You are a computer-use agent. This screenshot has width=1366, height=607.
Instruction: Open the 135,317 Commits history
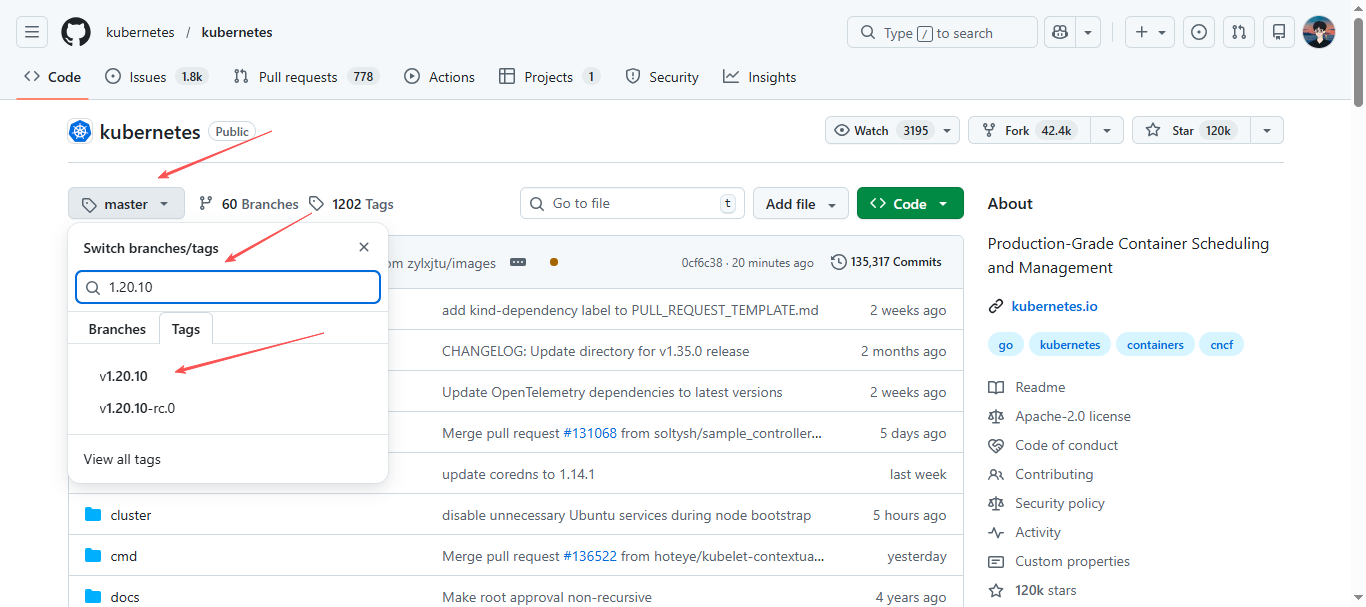886,262
